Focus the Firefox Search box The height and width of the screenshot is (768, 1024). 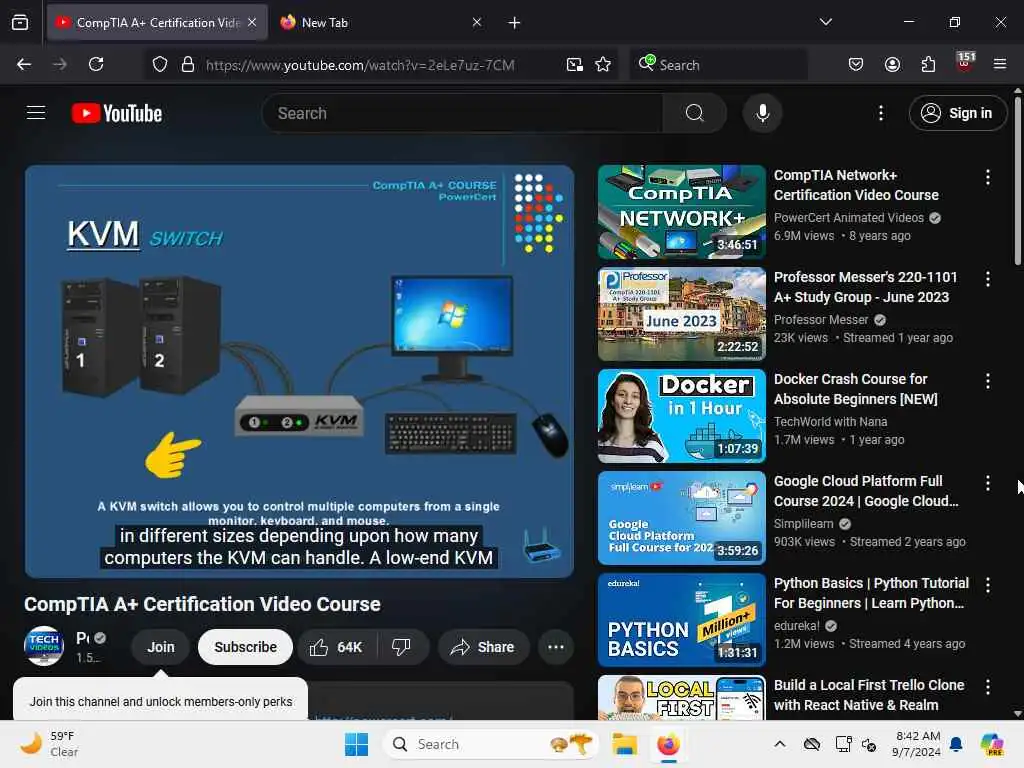(x=718, y=64)
